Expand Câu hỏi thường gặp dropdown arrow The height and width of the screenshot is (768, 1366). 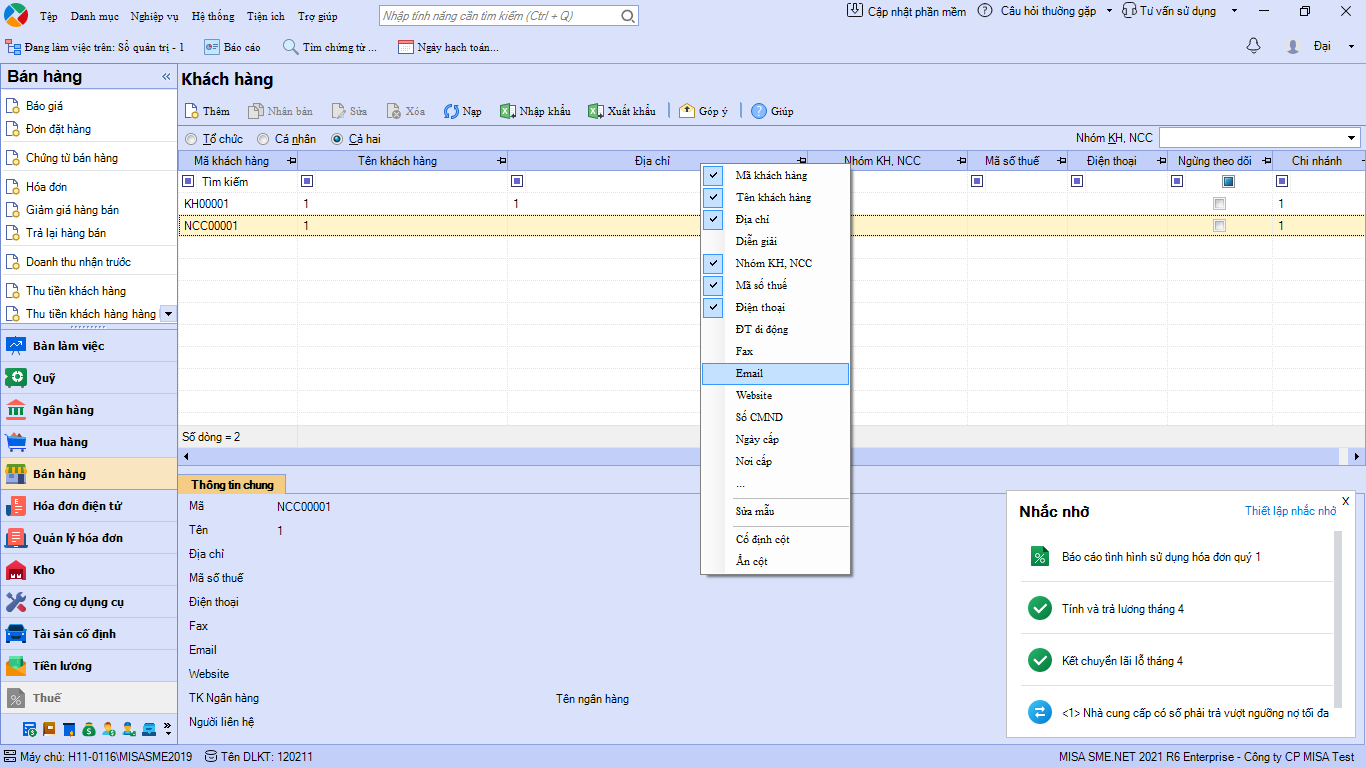coord(1109,11)
